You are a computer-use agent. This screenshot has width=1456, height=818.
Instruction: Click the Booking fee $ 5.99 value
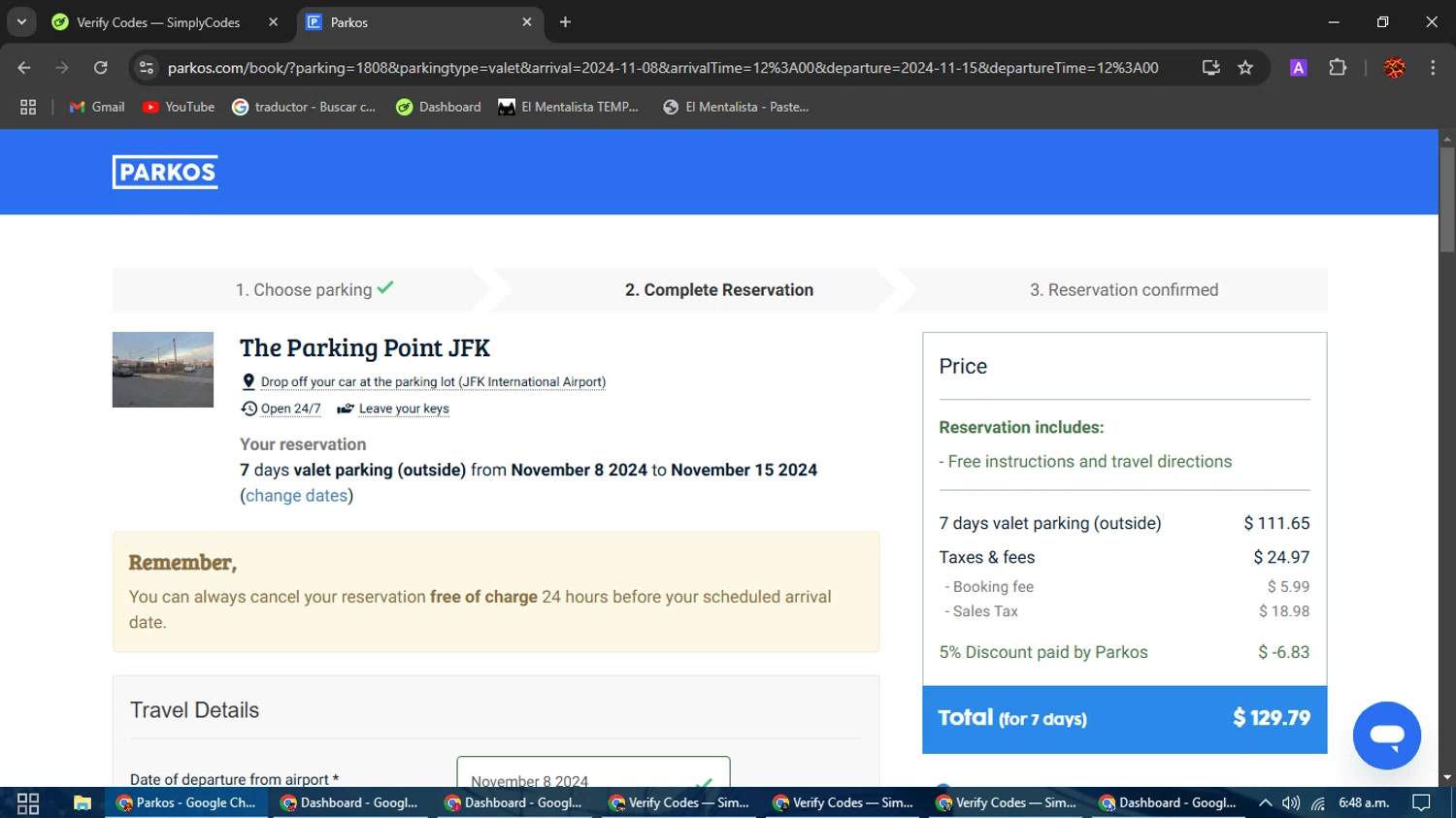(x=1288, y=587)
